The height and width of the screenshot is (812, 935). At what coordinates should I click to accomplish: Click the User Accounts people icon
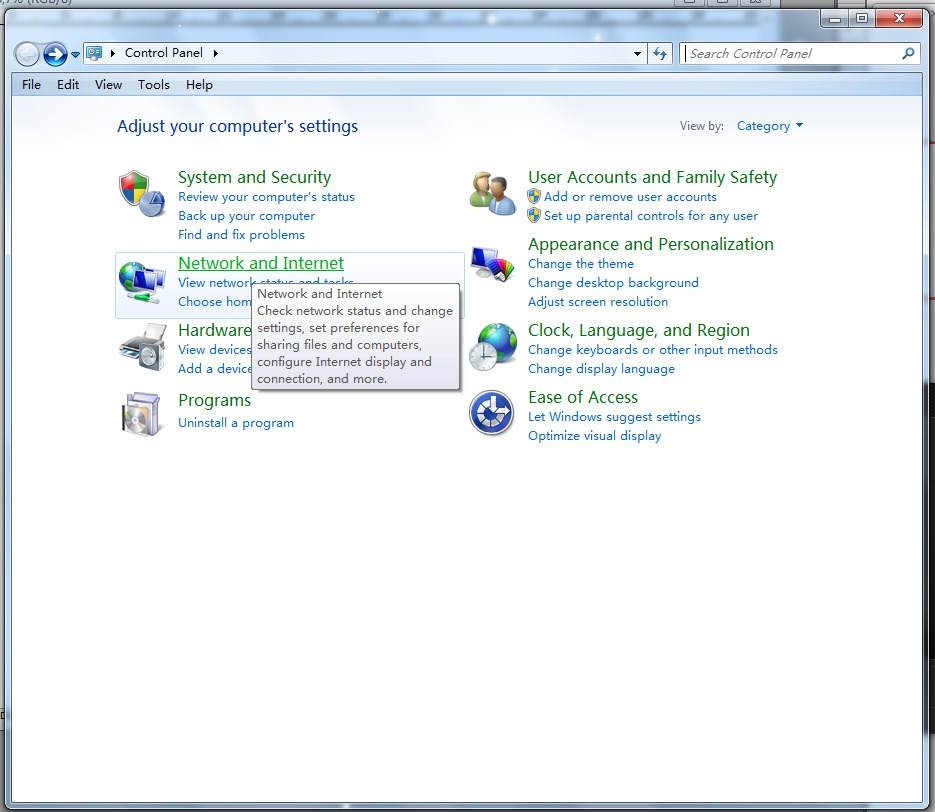tap(492, 193)
